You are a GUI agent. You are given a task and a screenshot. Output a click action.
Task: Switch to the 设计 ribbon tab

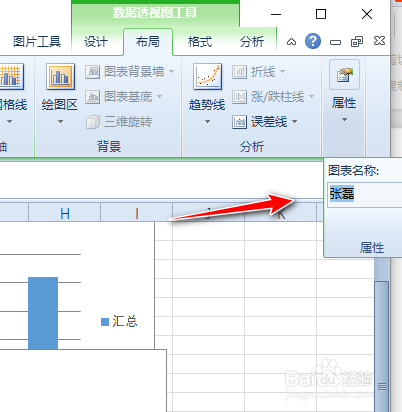point(96,42)
